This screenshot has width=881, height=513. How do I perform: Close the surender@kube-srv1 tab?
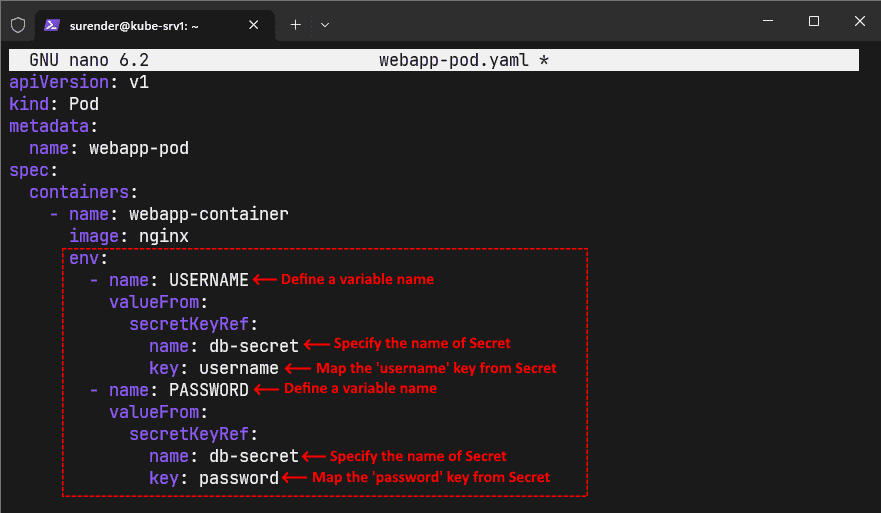pyautogui.click(x=253, y=25)
